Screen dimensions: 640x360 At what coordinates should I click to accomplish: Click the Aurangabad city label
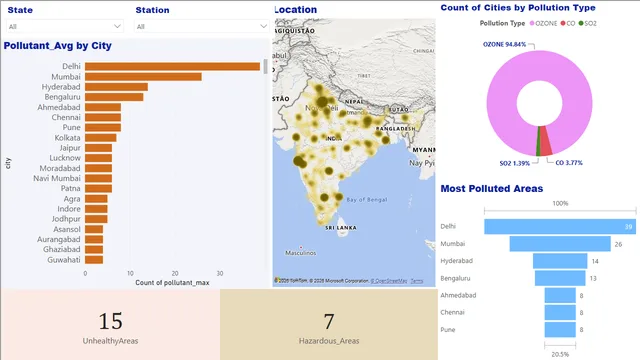point(58,240)
